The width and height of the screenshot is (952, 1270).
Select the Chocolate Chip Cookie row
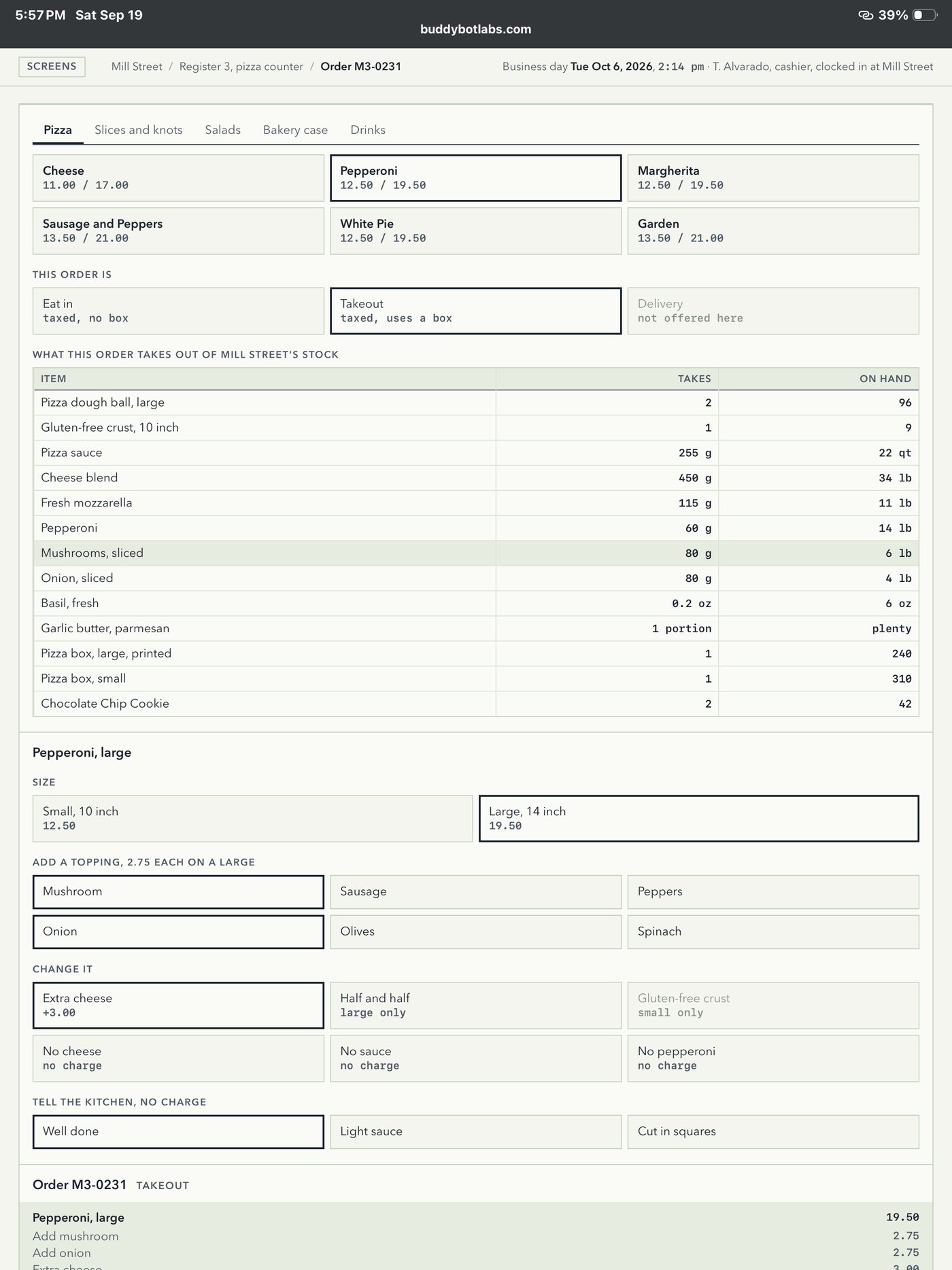(x=476, y=704)
